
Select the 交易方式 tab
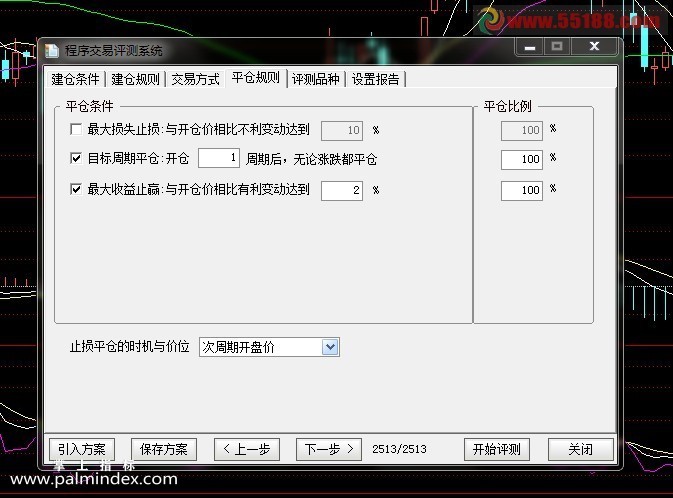[195, 79]
